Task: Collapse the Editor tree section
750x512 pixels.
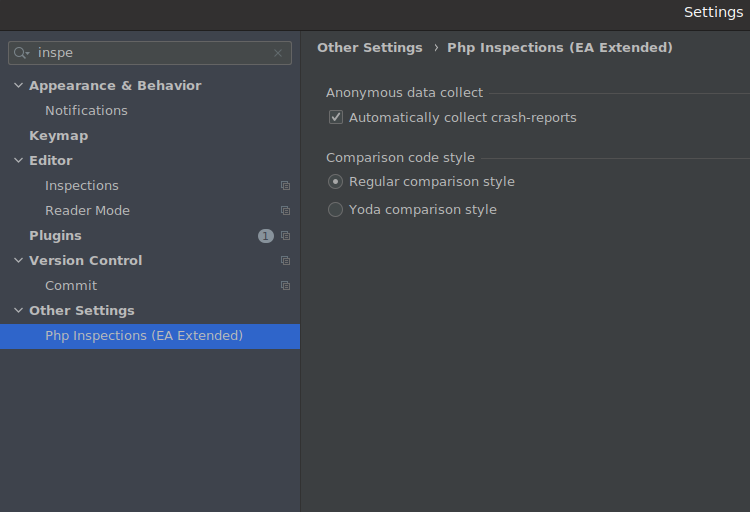Action: click(18, 161)
